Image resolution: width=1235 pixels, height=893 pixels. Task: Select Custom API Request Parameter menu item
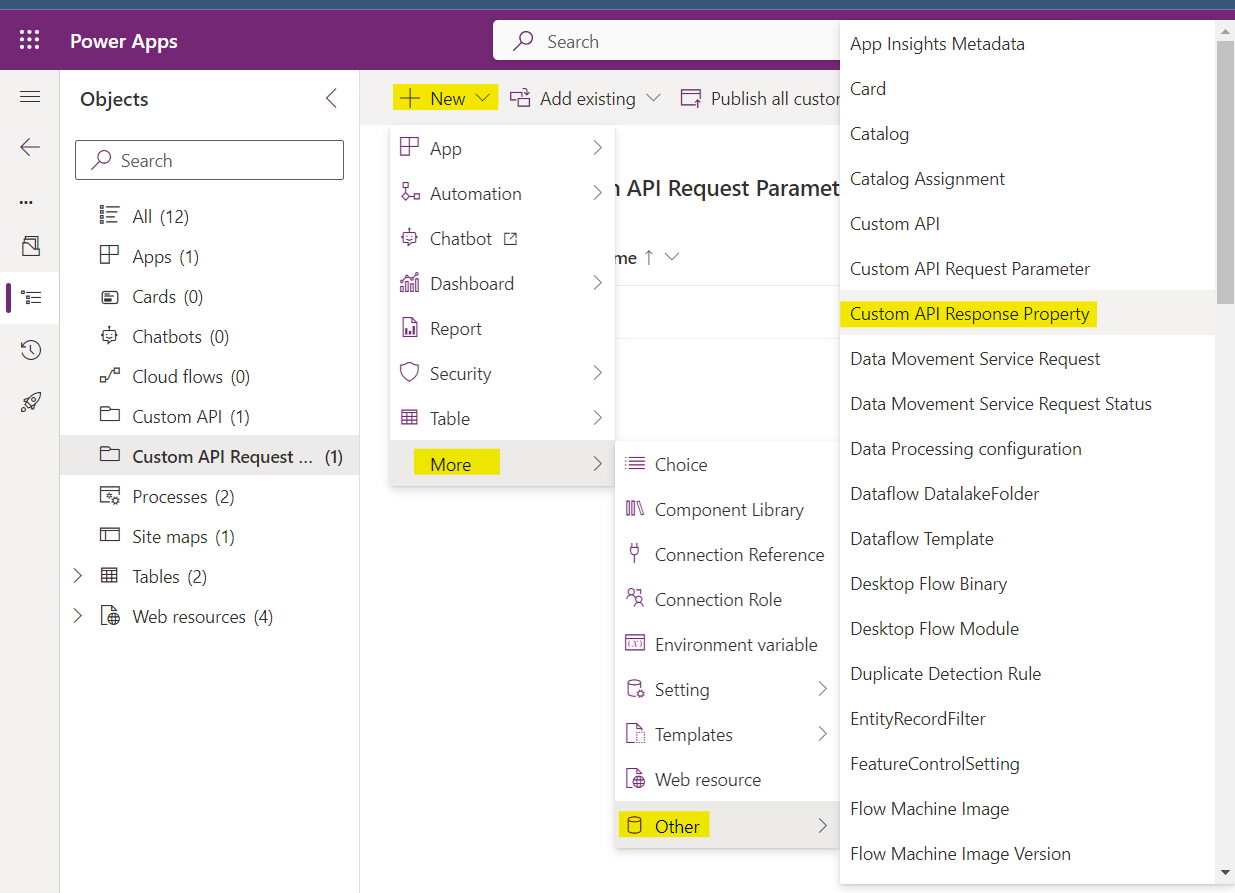(x=1028, y=268)
